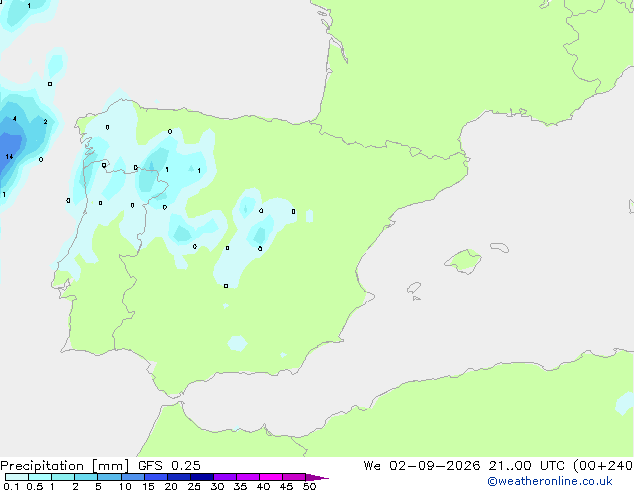Click the "We 02-09-2026" date text
This screenshot has width=634, height=490.
tap(422, 465)
